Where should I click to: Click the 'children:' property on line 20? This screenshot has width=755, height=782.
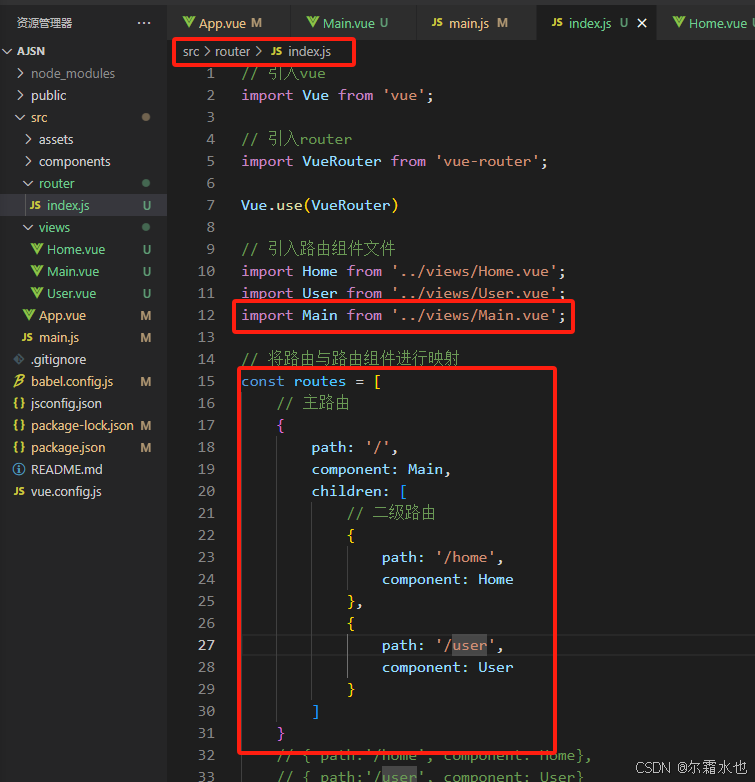tap(350, 491)
